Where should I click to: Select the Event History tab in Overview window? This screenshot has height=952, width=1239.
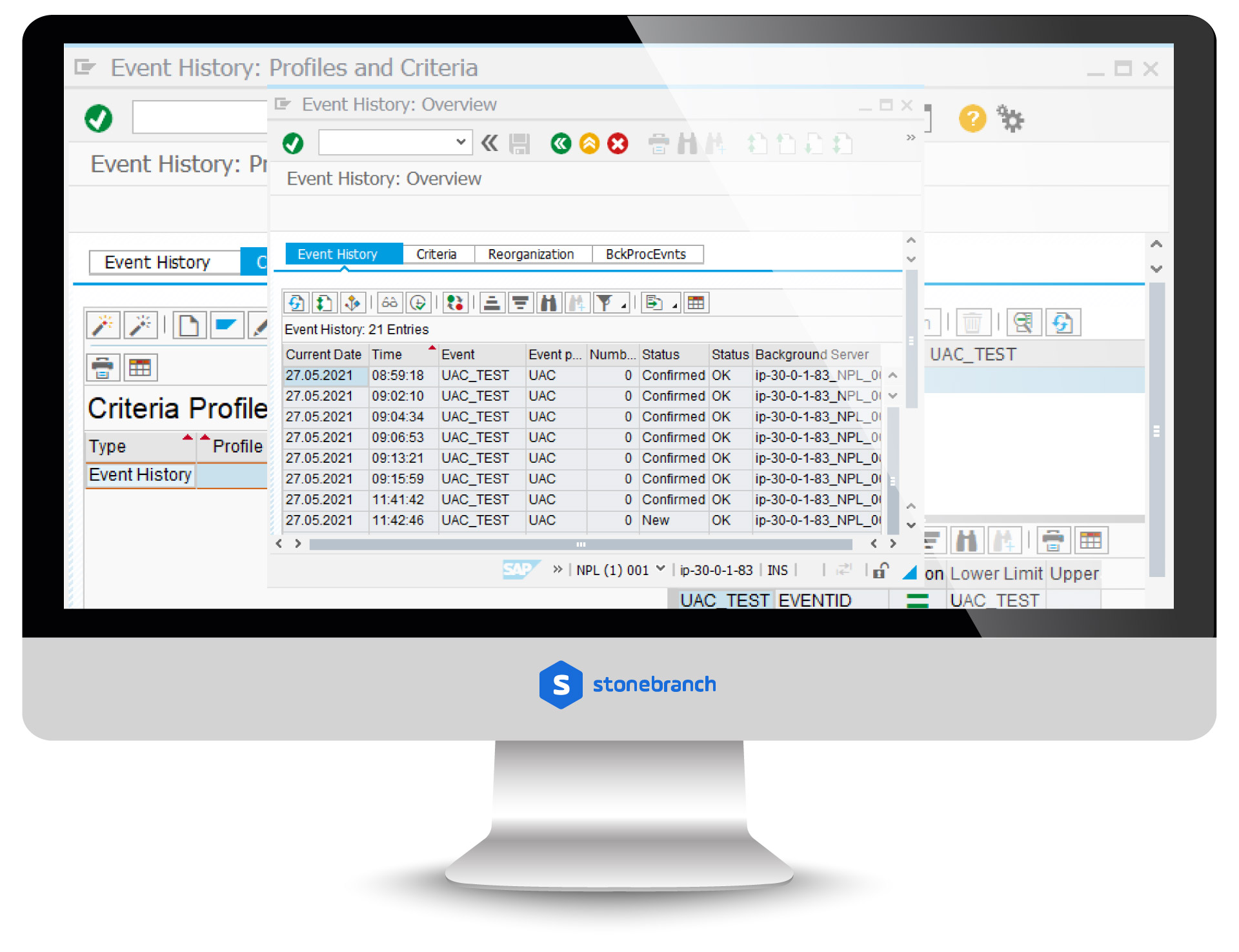[x=344, y=254]
